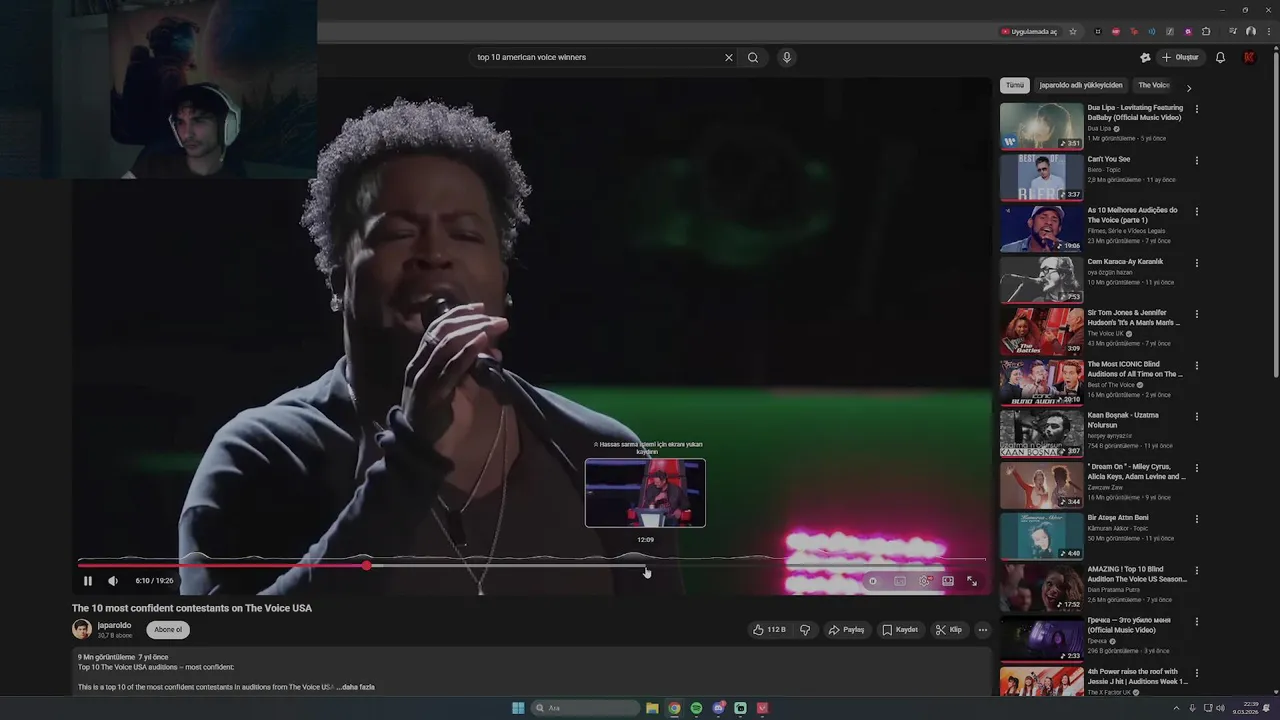
Task: Clear the search box with the X
Action: 729,57
